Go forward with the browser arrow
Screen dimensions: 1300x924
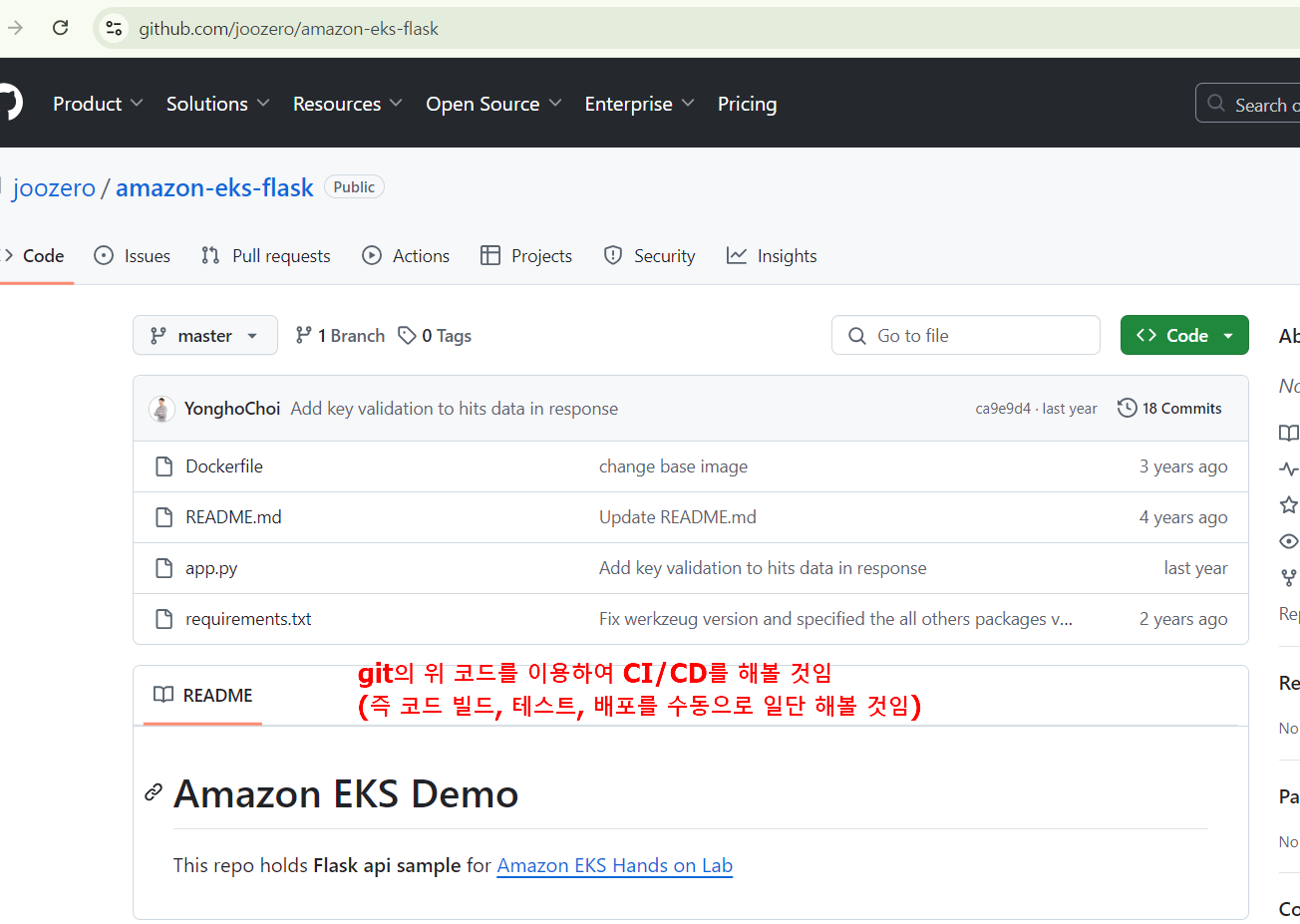coord(15,28)
